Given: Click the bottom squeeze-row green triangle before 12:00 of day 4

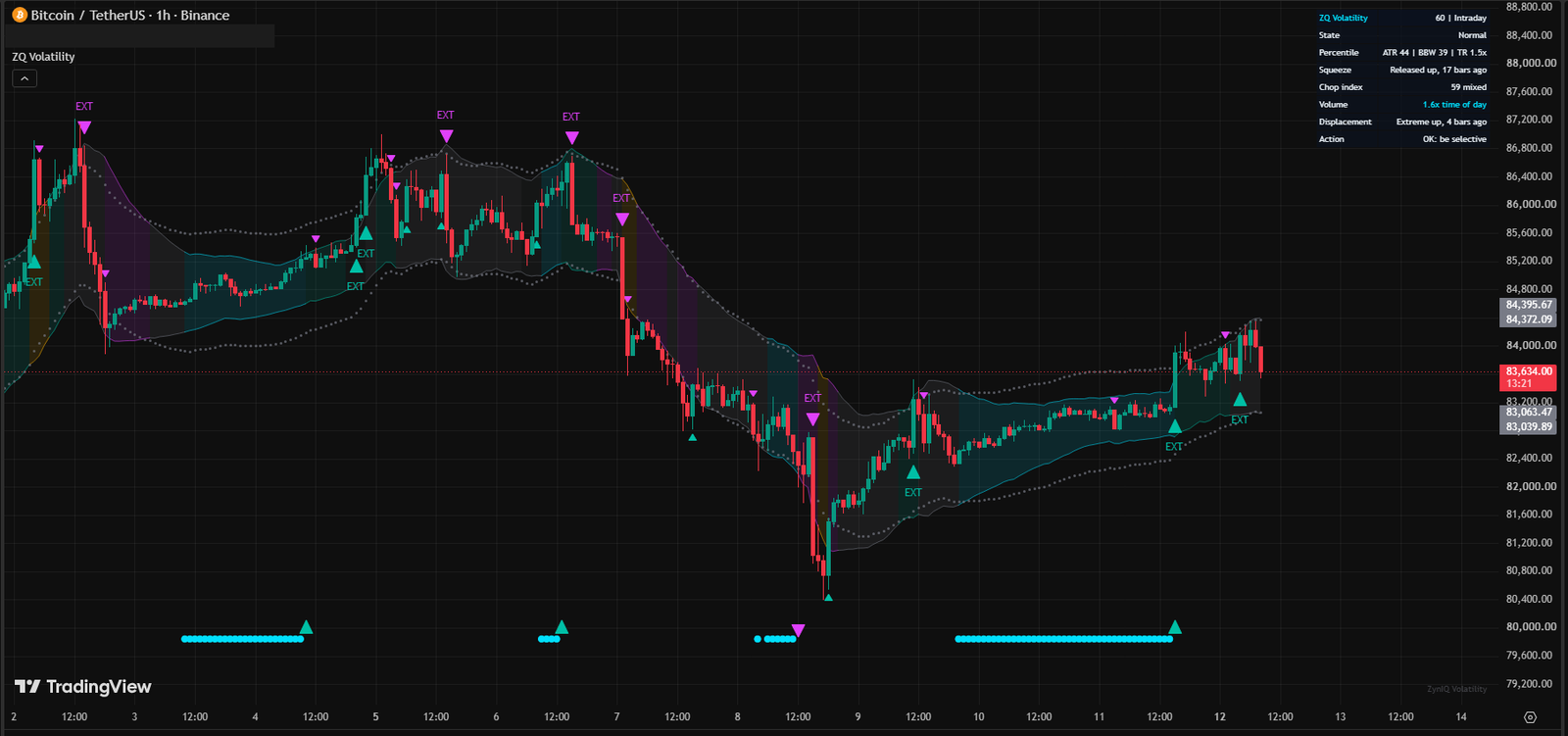Looking at the screenshot, I should 306,627.
